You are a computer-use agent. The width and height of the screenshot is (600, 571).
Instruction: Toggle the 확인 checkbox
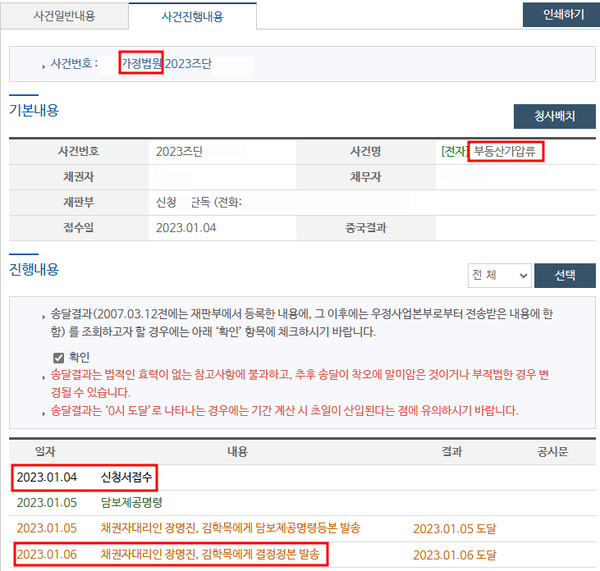(x=58, y=357)
